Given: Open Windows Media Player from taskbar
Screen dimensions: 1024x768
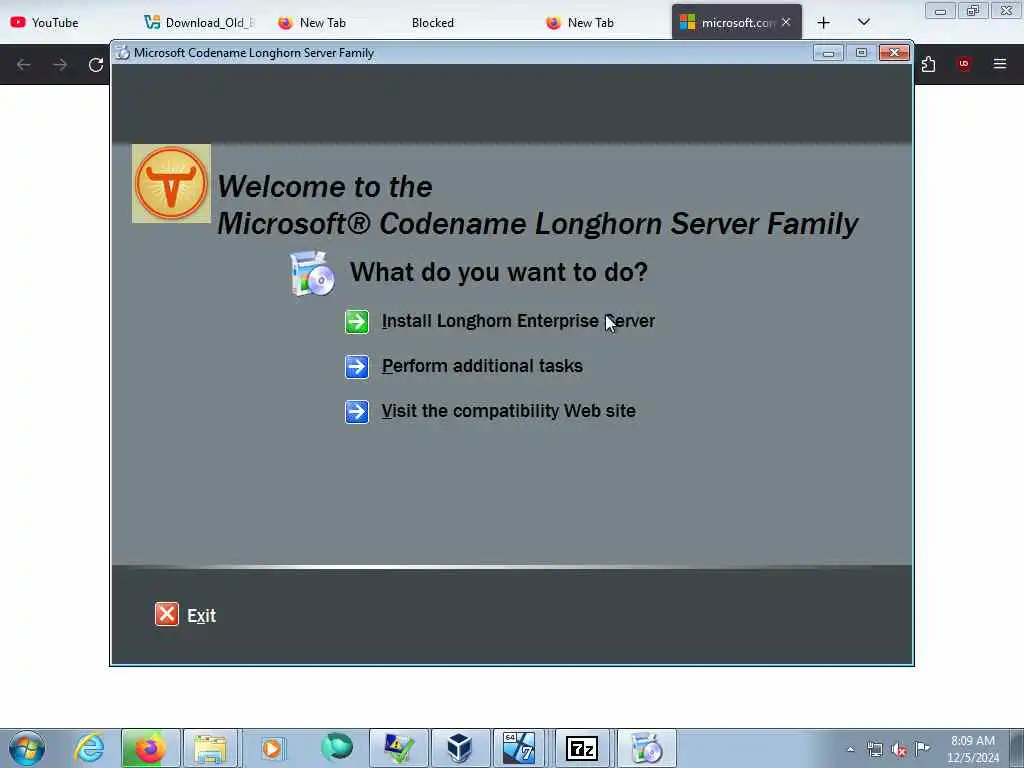Looking at the screenshot, I should [x=272, y=748].
